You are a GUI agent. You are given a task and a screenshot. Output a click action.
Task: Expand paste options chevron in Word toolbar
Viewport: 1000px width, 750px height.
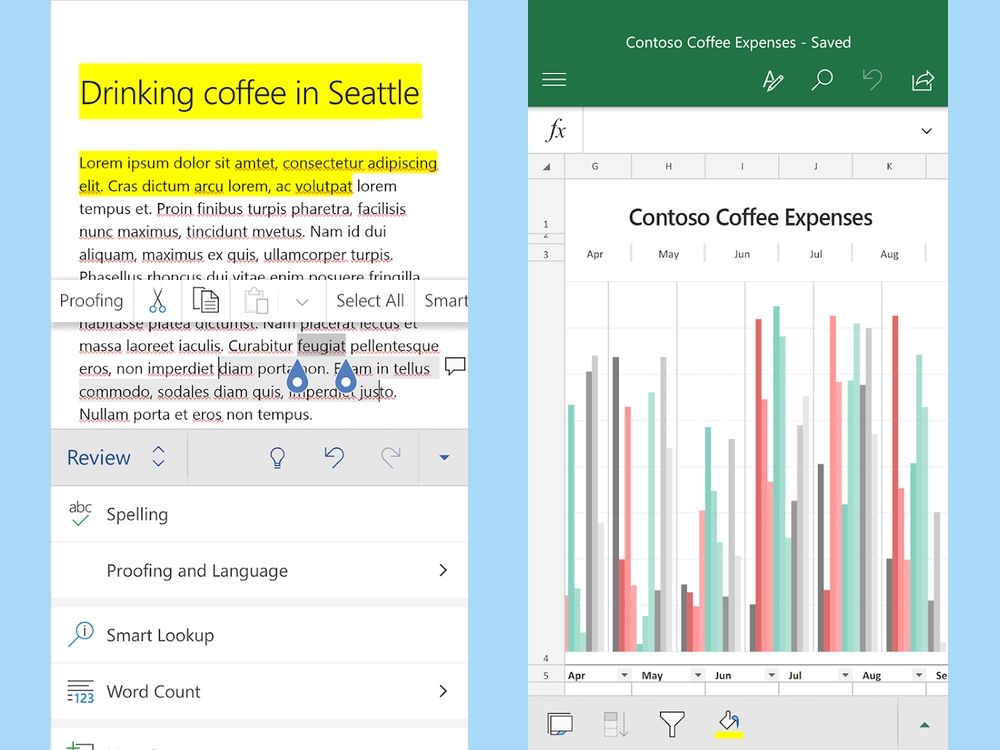coord(302,301)
